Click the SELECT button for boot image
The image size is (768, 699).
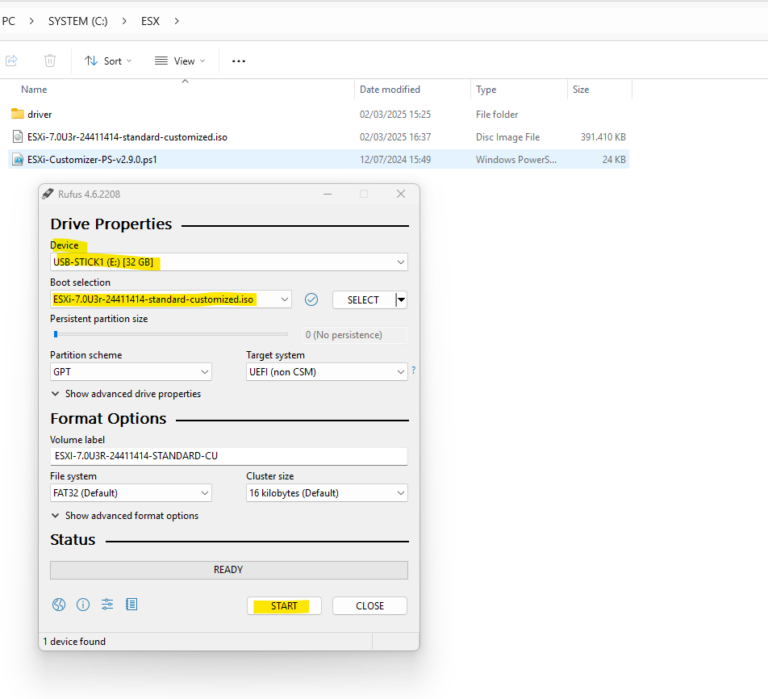point(363,300)
